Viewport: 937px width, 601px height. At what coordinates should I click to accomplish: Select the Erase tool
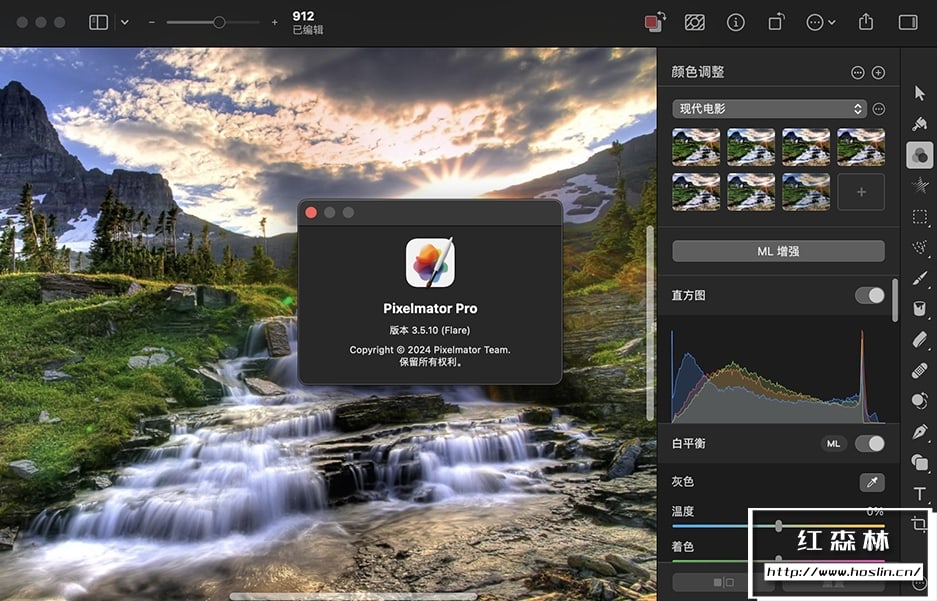tap(920, 339)
